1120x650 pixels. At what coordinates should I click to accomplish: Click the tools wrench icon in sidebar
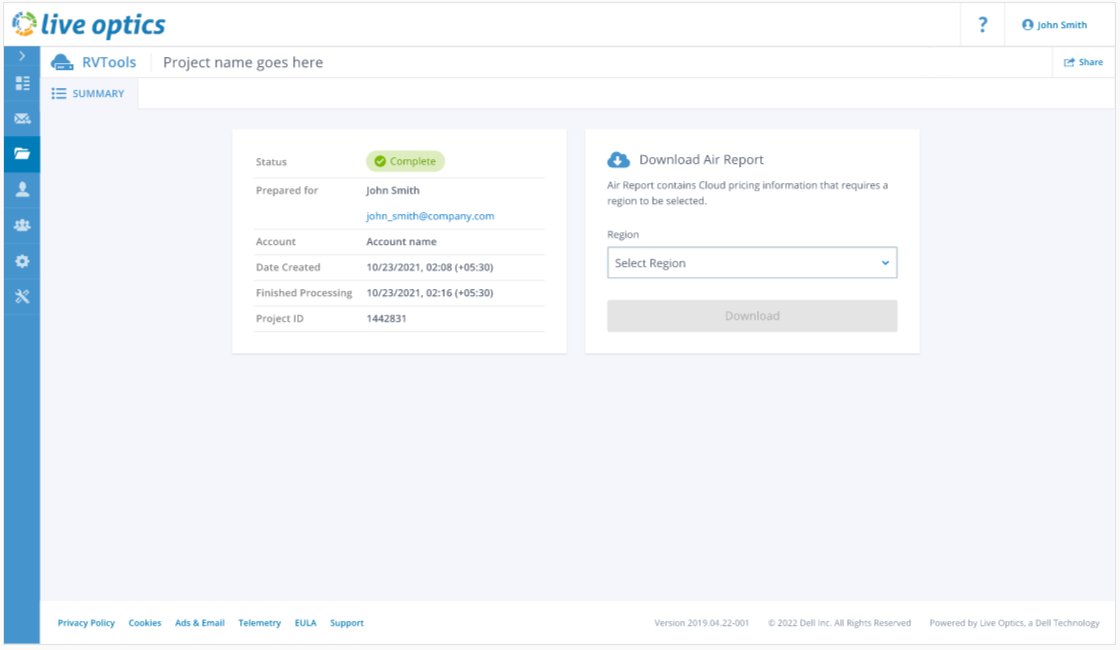(x=22, y=297)
